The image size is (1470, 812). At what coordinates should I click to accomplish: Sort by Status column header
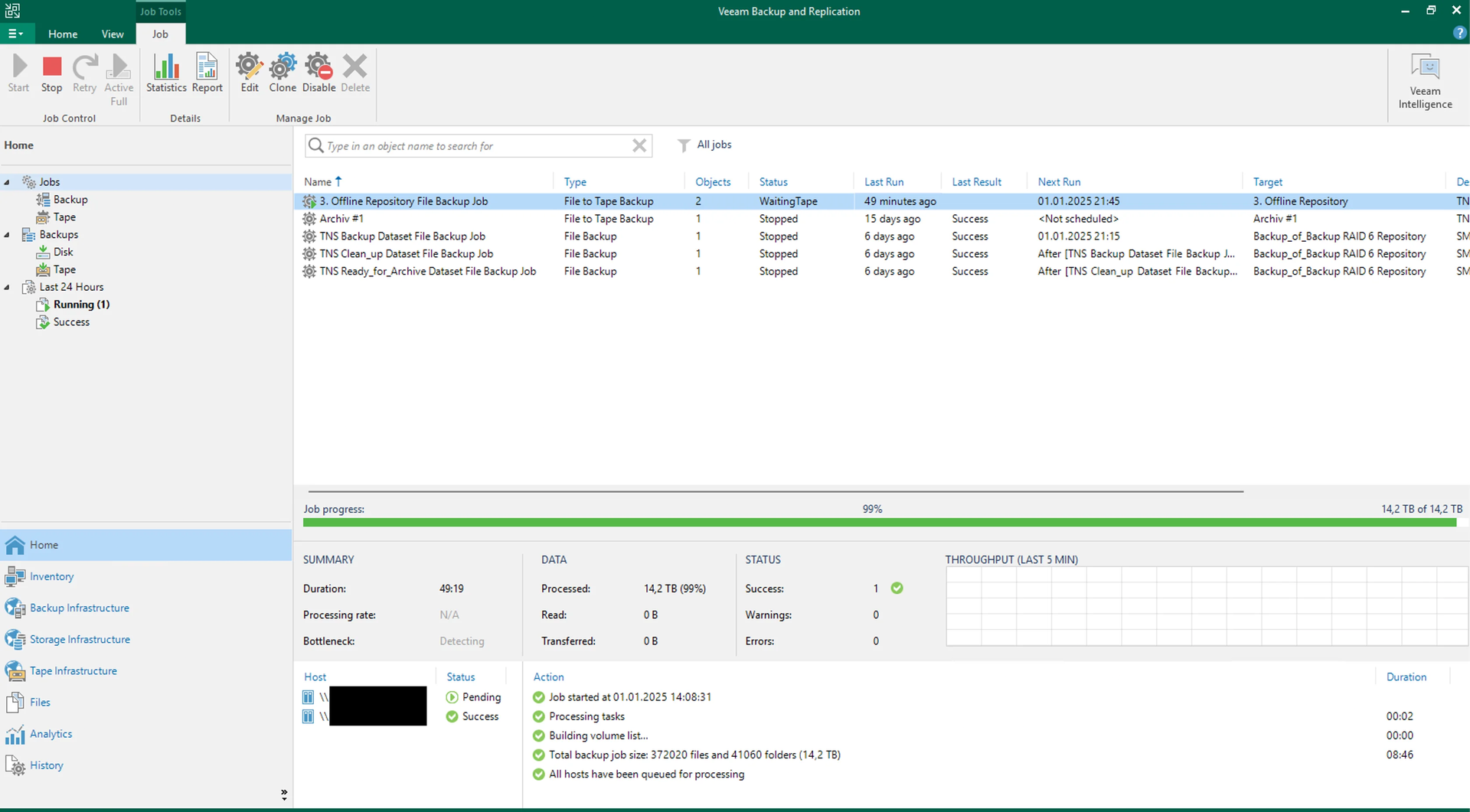pos(773,182)
